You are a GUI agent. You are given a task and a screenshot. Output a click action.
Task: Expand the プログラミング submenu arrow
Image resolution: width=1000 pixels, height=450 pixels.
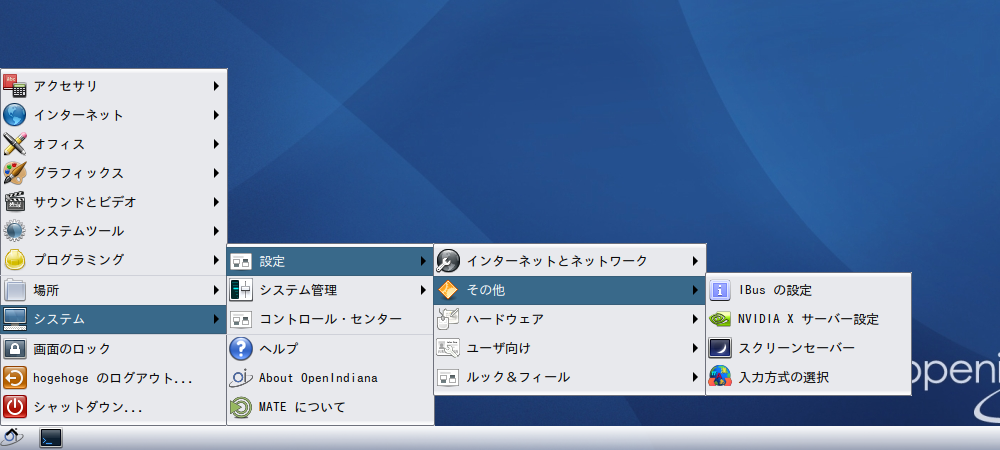tap(217, 260)
